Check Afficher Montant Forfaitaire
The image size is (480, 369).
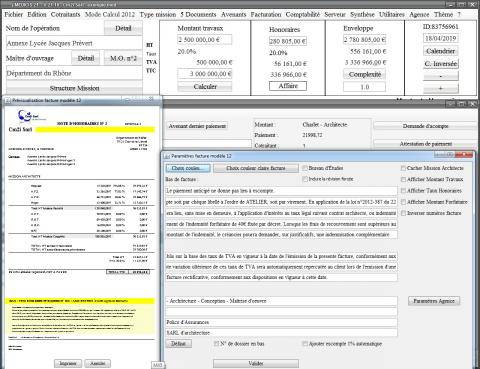tap(403, 202)
